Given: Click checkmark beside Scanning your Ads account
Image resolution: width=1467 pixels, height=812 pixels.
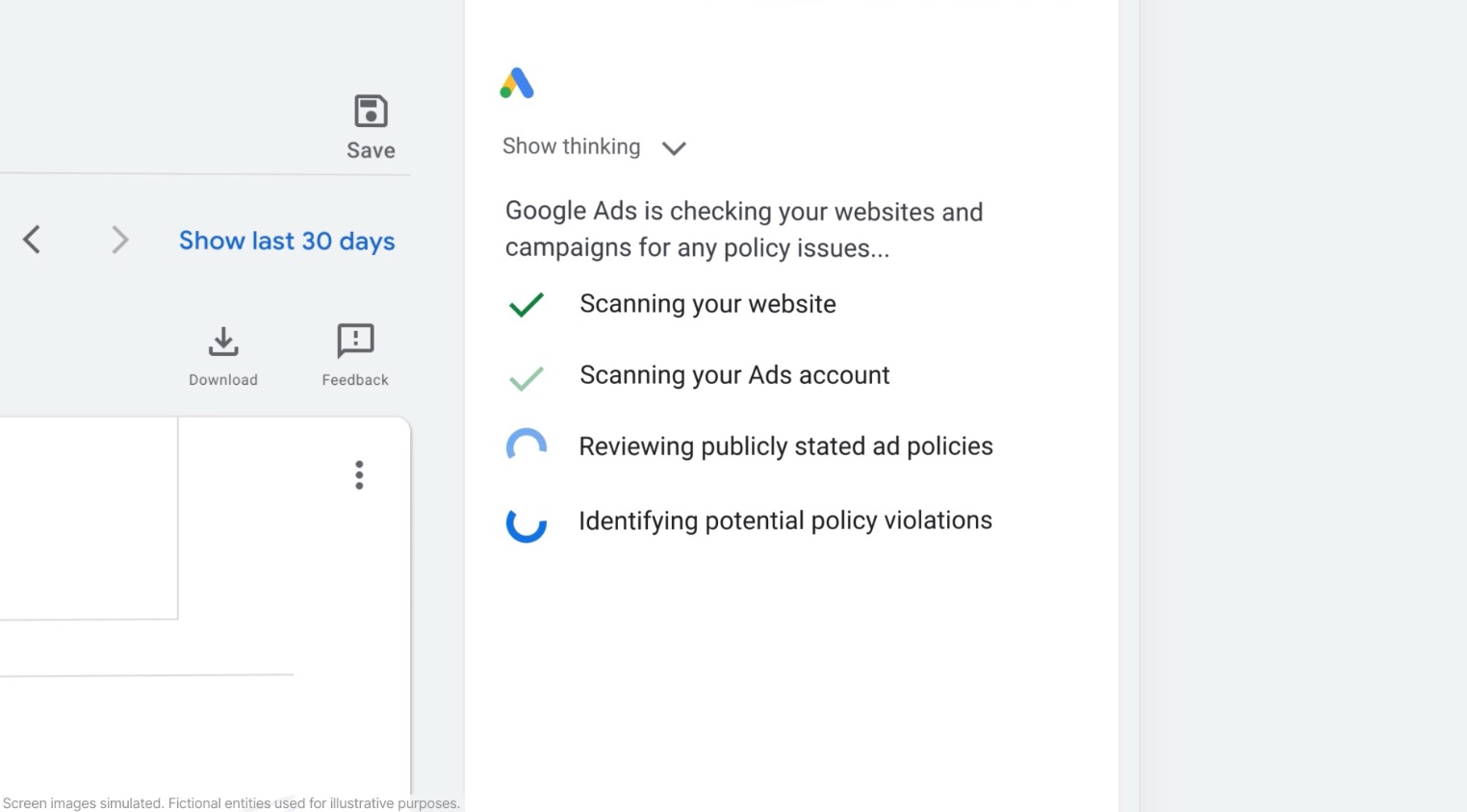Looking at the screenshot, I should 527,378.
